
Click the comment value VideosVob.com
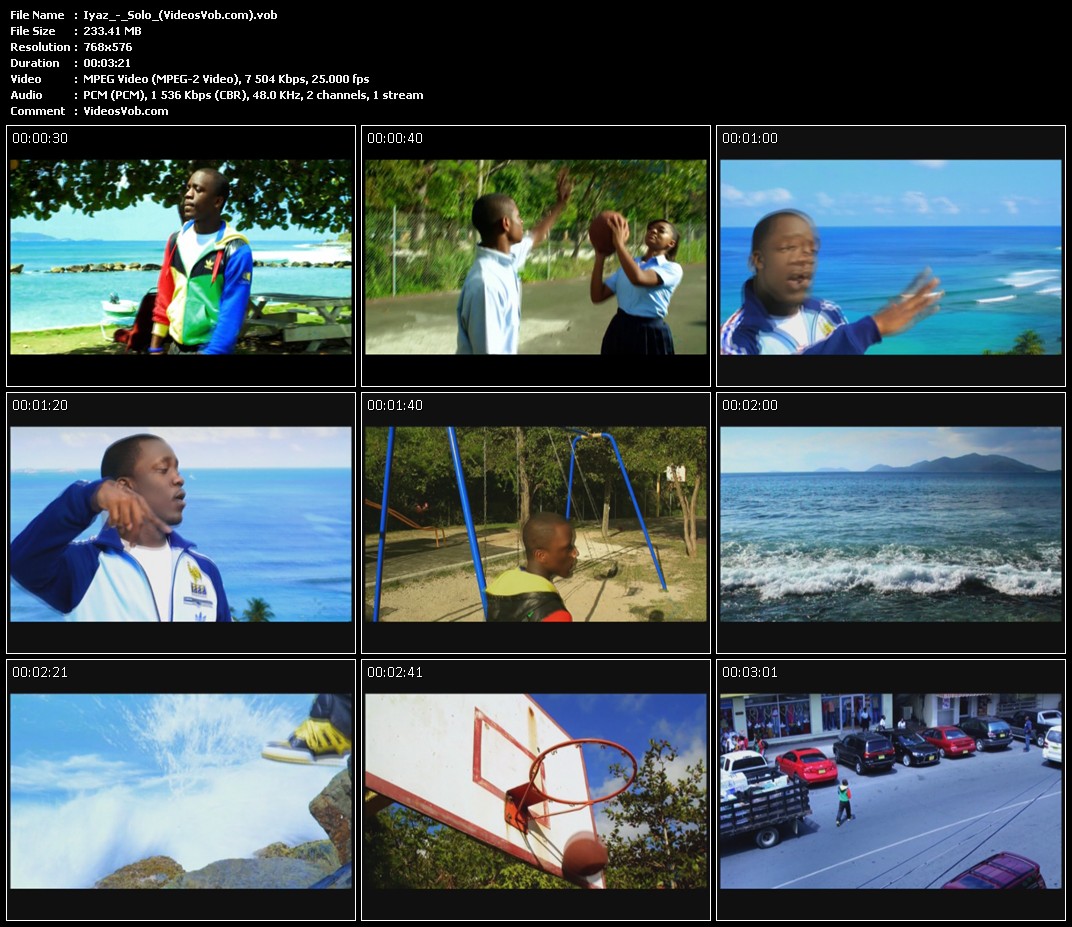126,111
